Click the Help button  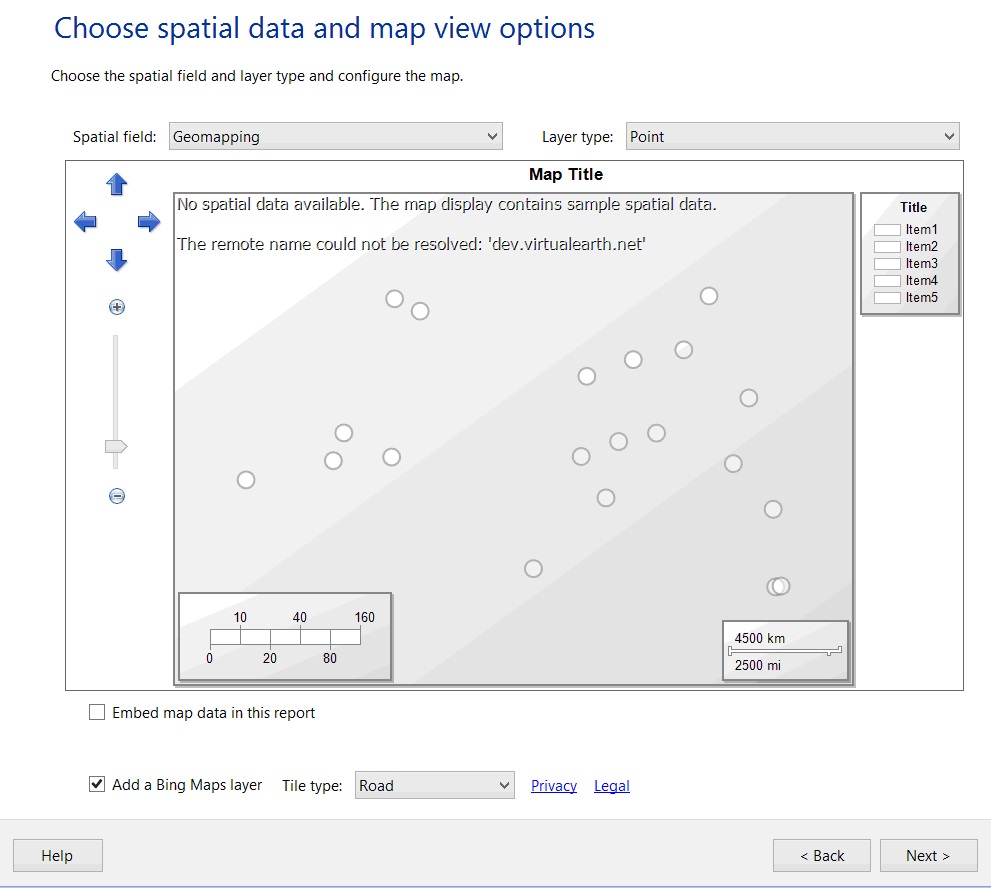point(57,856)
